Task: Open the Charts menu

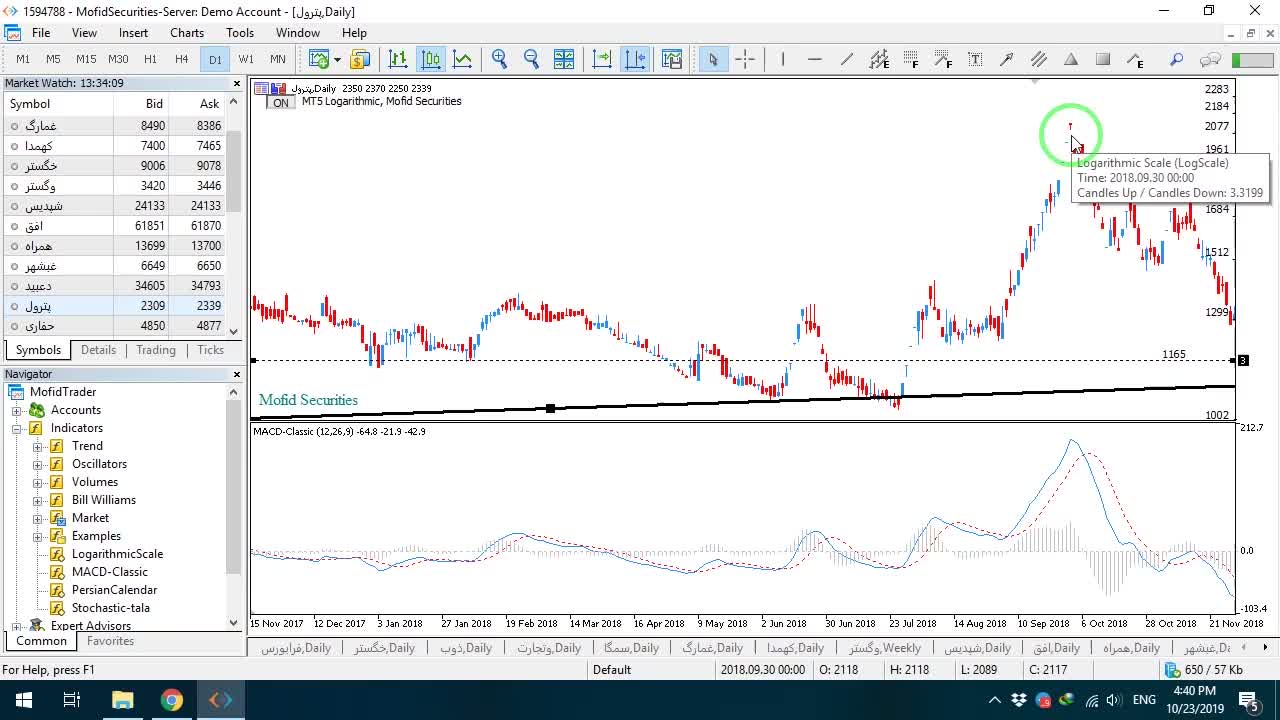Action: (187, 33)
